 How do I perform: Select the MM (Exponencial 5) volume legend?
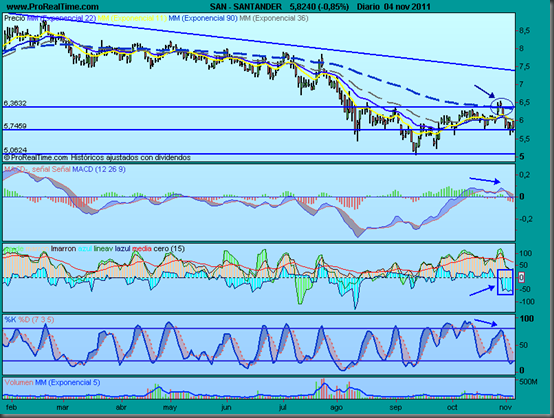coord(67,382)
